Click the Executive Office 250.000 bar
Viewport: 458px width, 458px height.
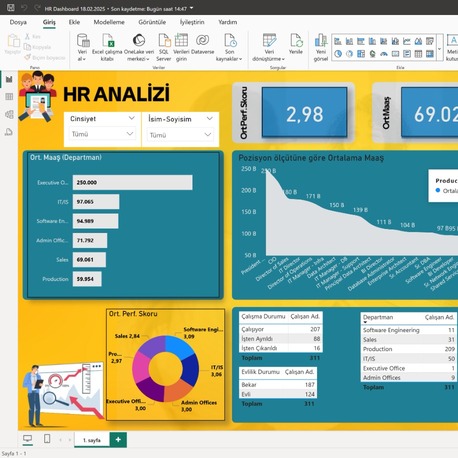(x=133, y=182)
